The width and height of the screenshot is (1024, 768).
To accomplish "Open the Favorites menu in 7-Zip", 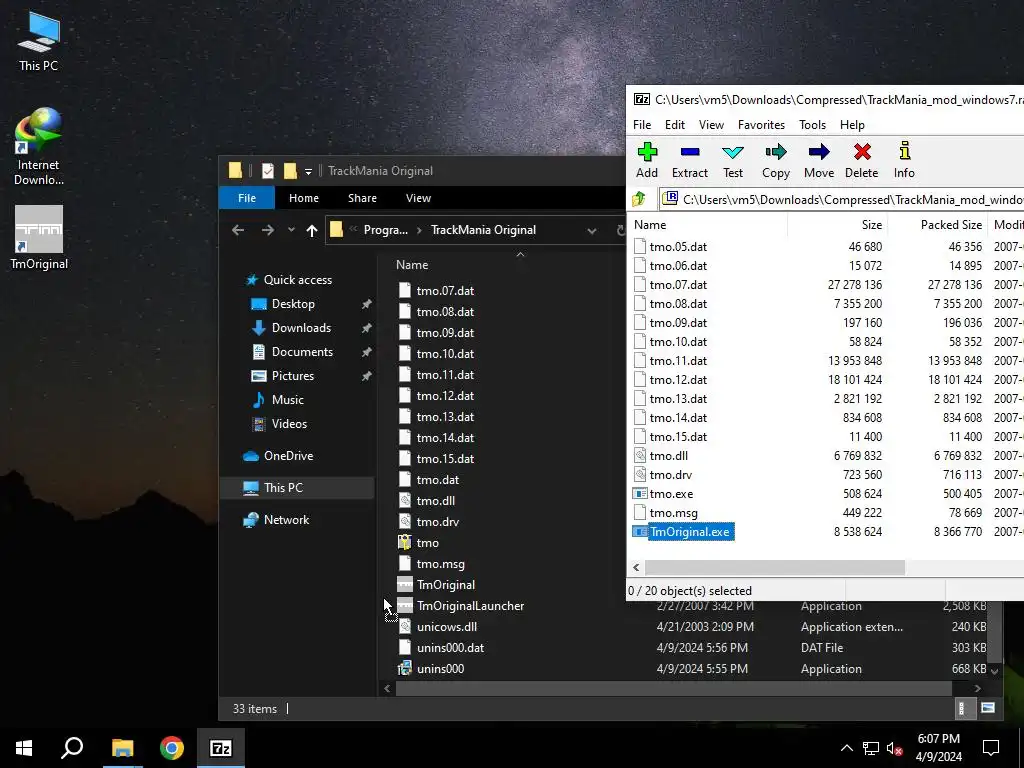I will (761, 125).
